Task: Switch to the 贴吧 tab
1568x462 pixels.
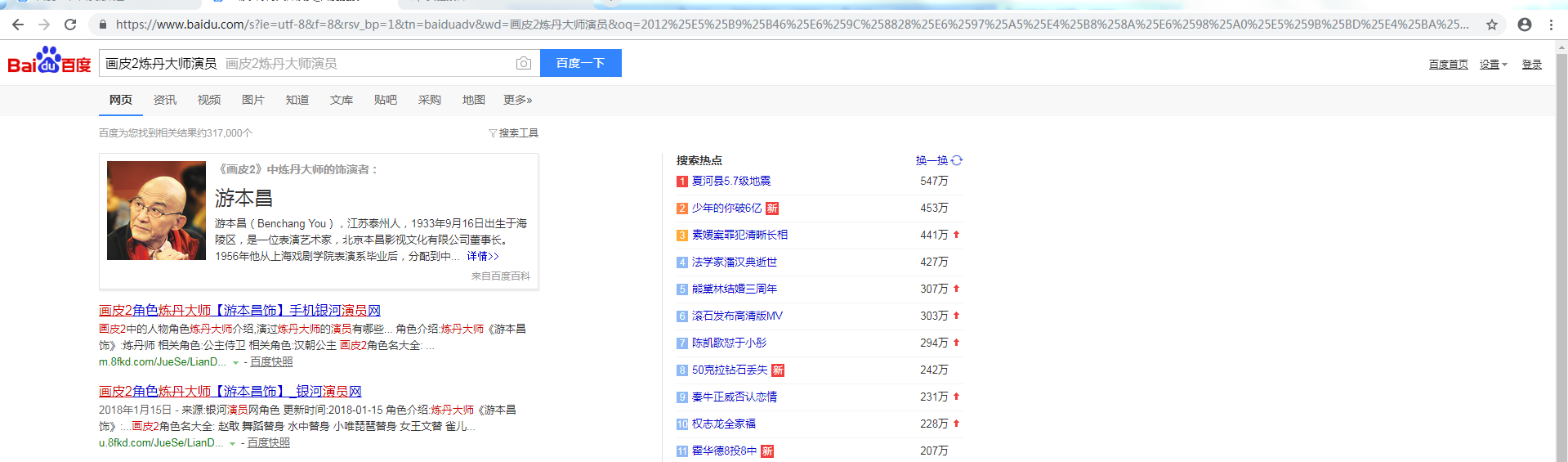Action: point(386,100)
